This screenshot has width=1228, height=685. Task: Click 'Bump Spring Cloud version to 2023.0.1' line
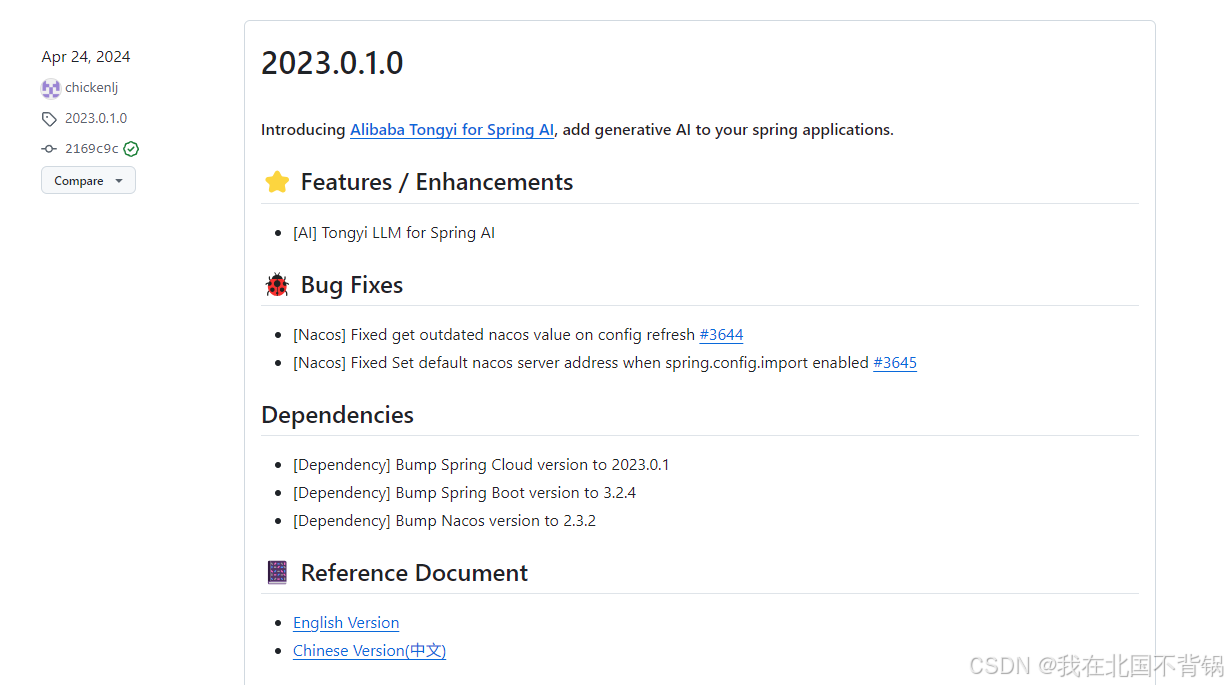481,465
